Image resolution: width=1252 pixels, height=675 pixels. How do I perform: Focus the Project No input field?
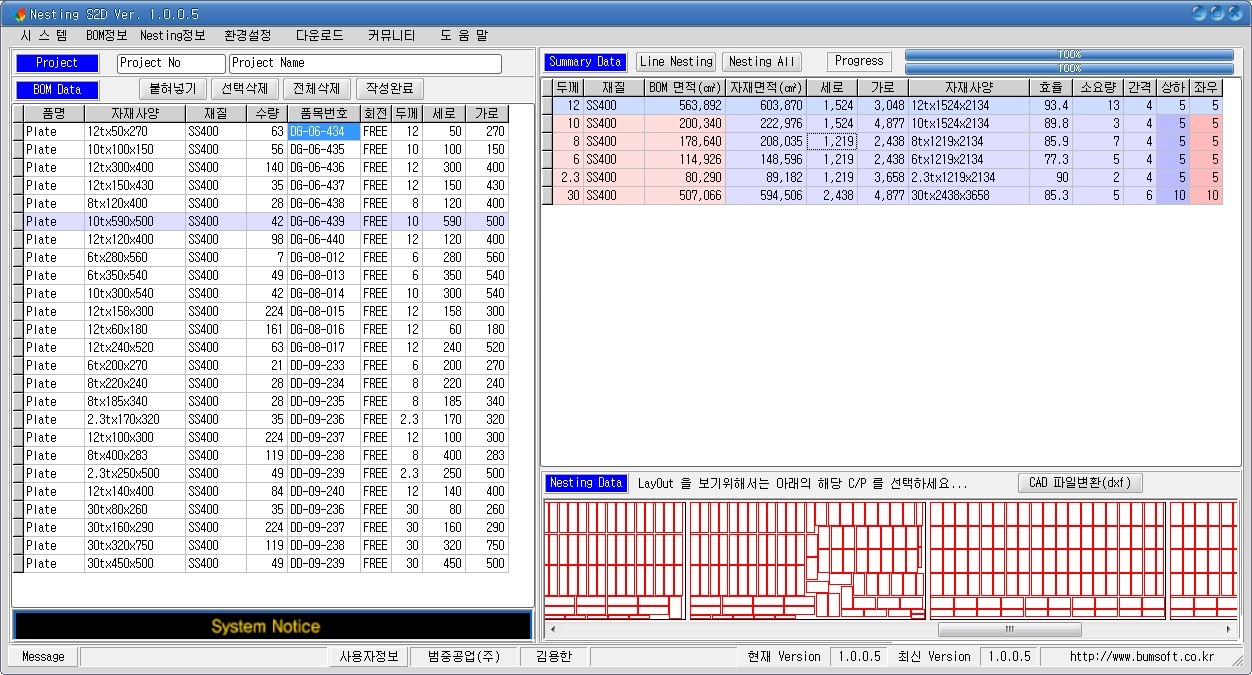(x=171, y=63)
